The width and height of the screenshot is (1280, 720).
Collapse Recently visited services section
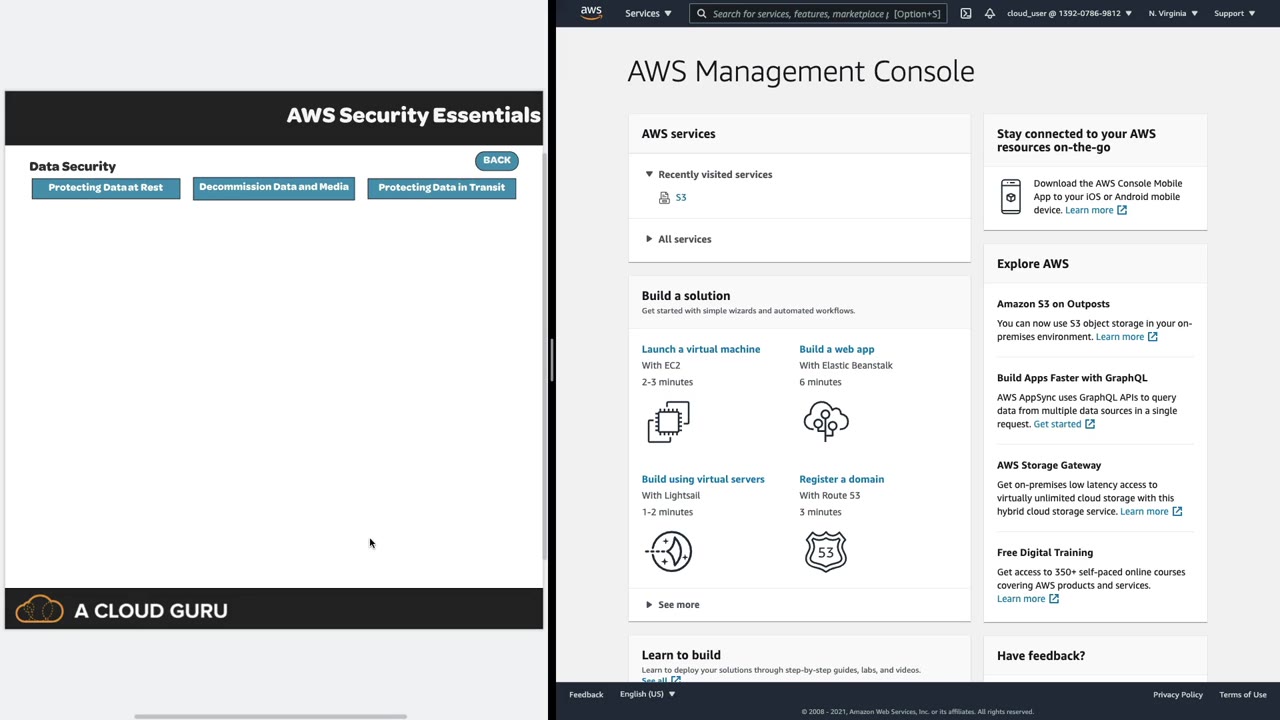click(649, 174)
